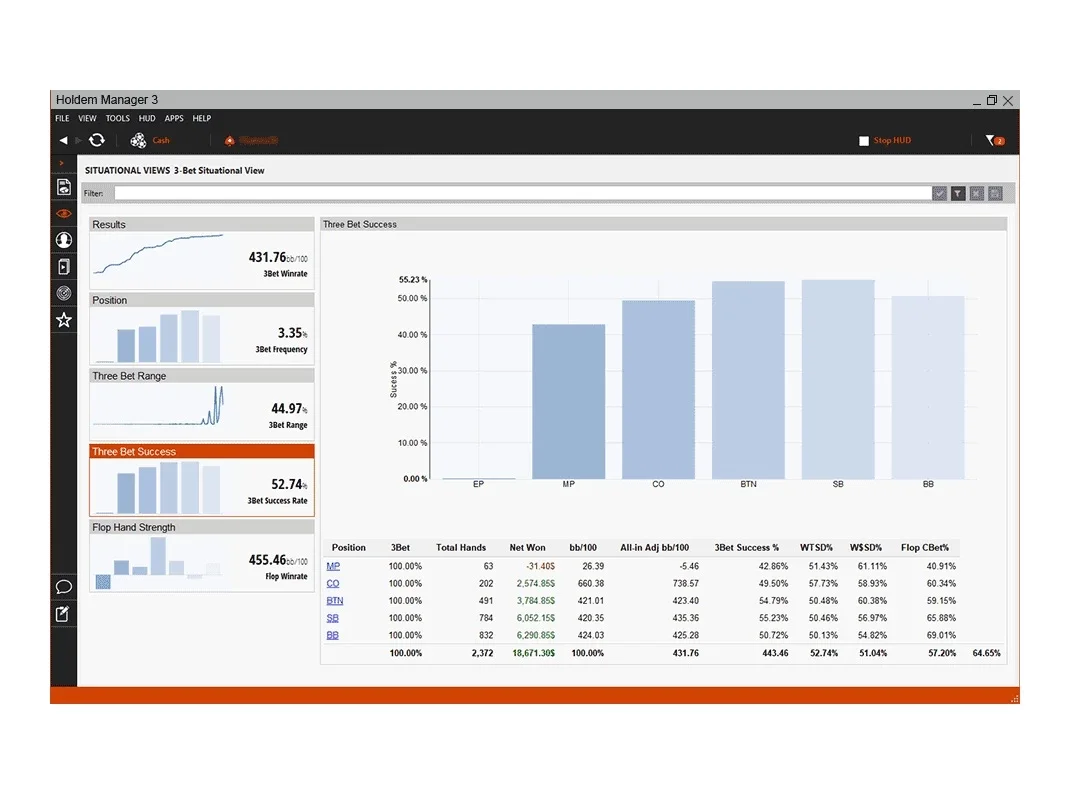Open the FILE menu
1069x793 pixels.
pyautogui.click(x=62, y=118)
